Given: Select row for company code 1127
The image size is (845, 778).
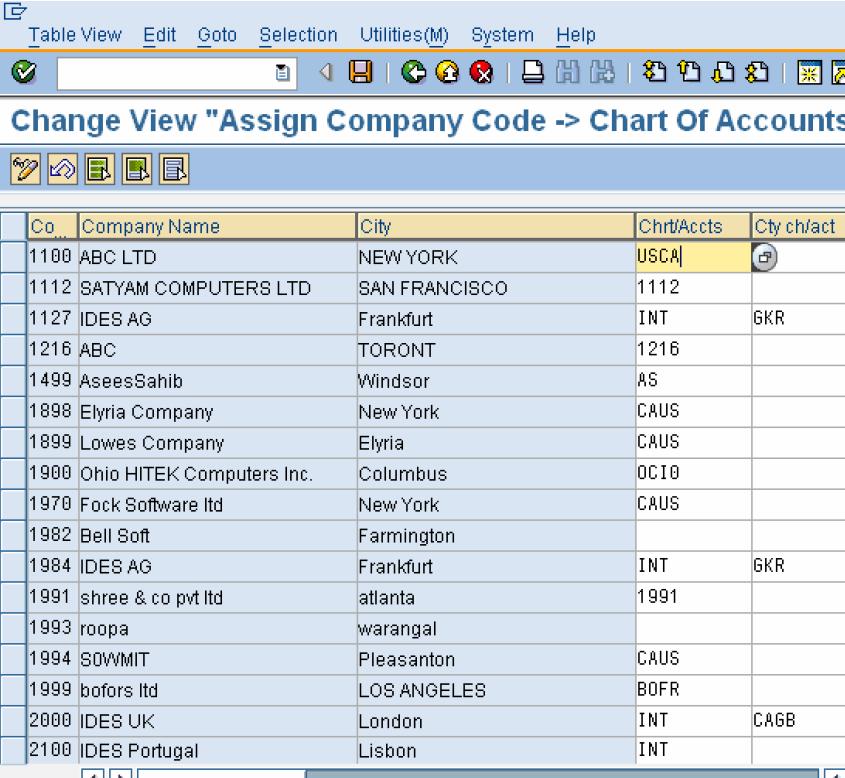Looking at the screenshot, I should pyautogui.click(x=13, y=318).
